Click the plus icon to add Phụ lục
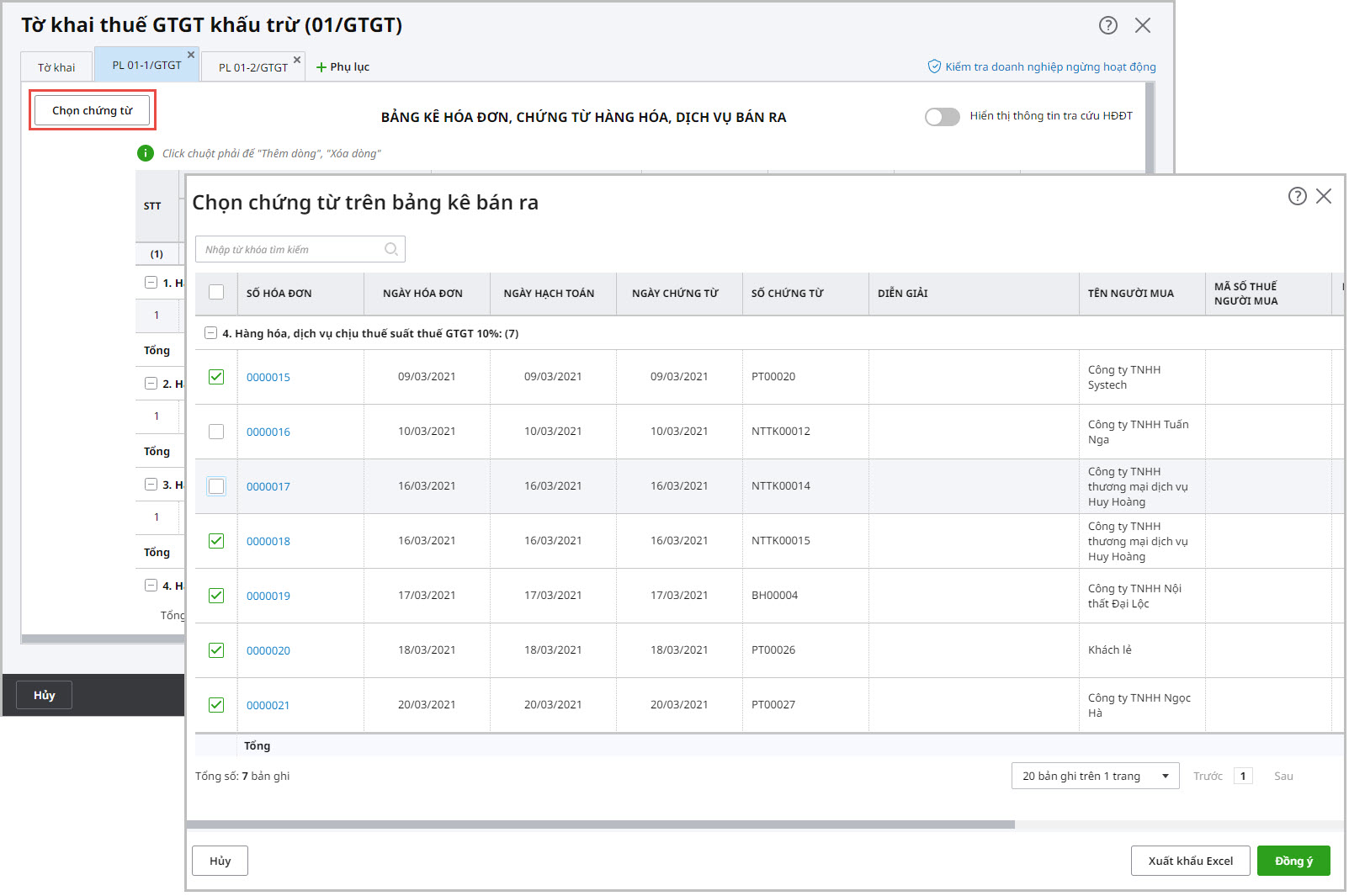1349x896 pixels. (321, 67)
